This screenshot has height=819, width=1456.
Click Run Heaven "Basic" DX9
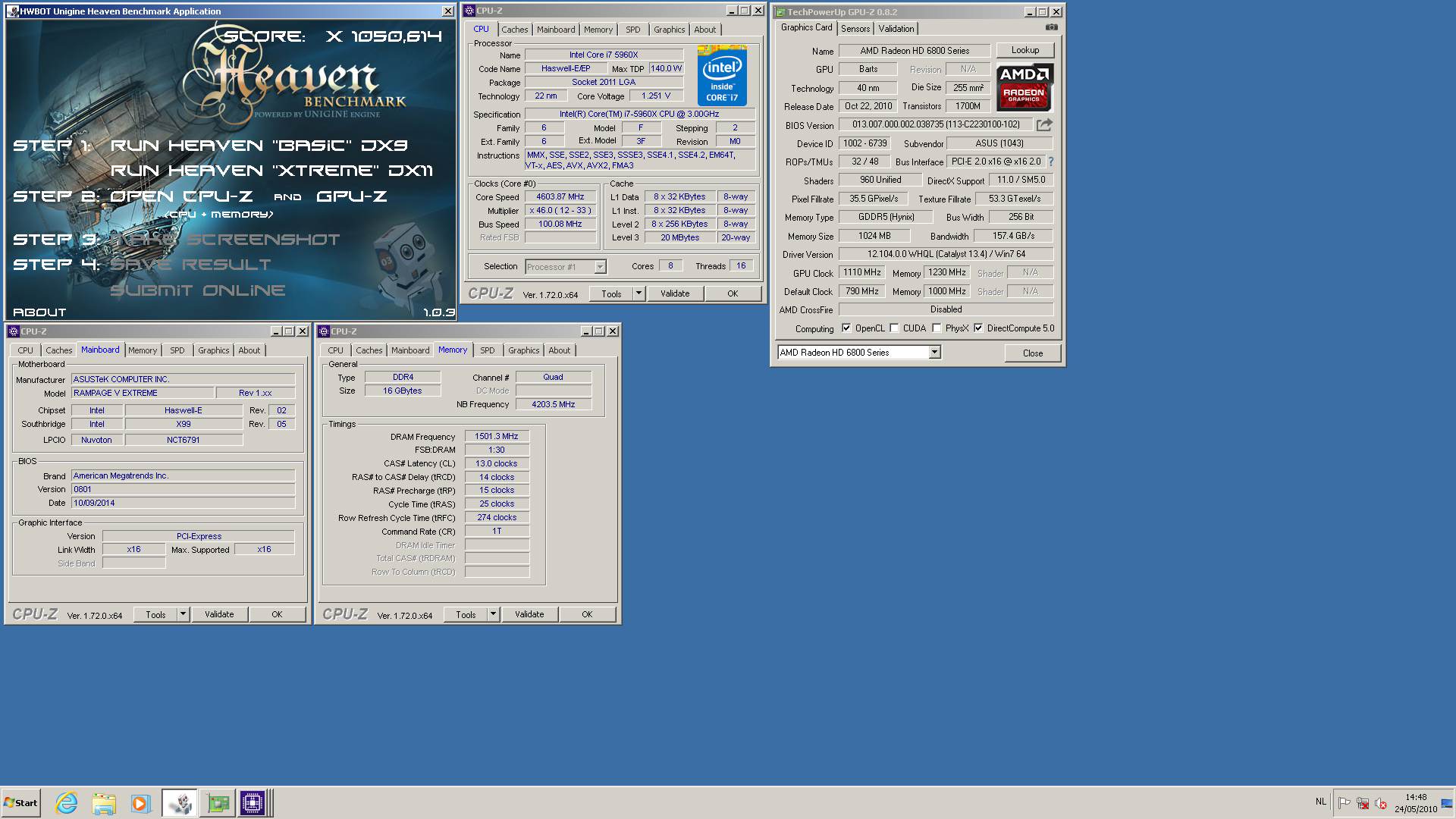[x=259, y=145]
